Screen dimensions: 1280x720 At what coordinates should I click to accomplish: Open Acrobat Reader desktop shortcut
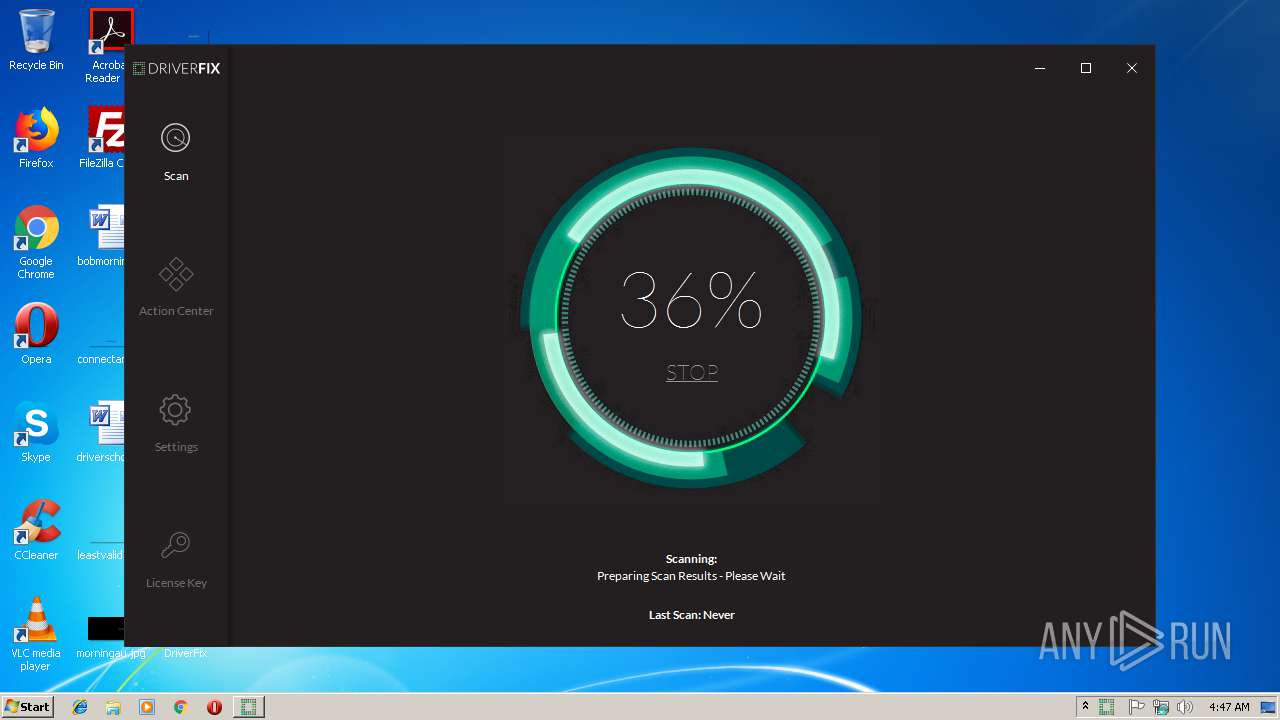(x=107, y=46)
